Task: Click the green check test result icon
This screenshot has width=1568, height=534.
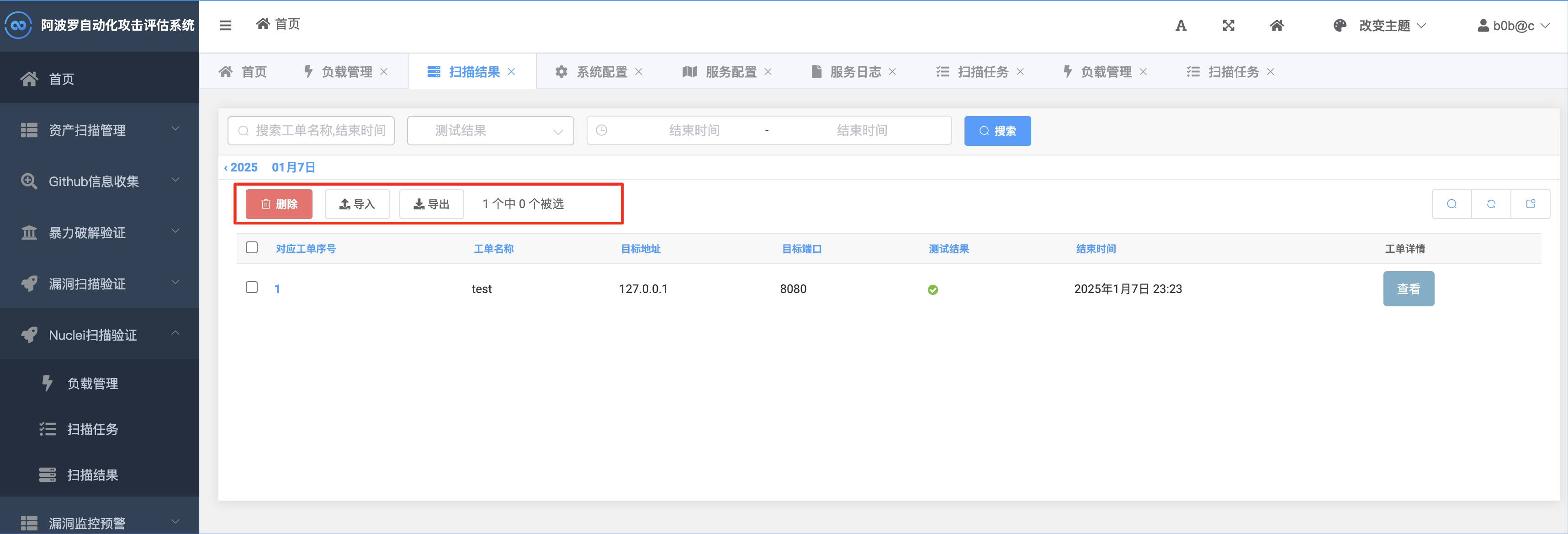Action: [x=932, y=290]
